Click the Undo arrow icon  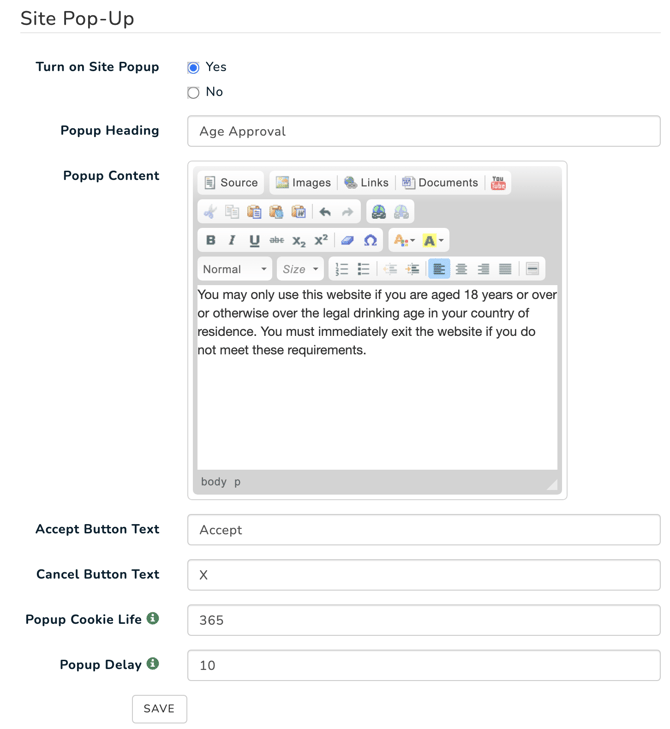click(325, 212)
